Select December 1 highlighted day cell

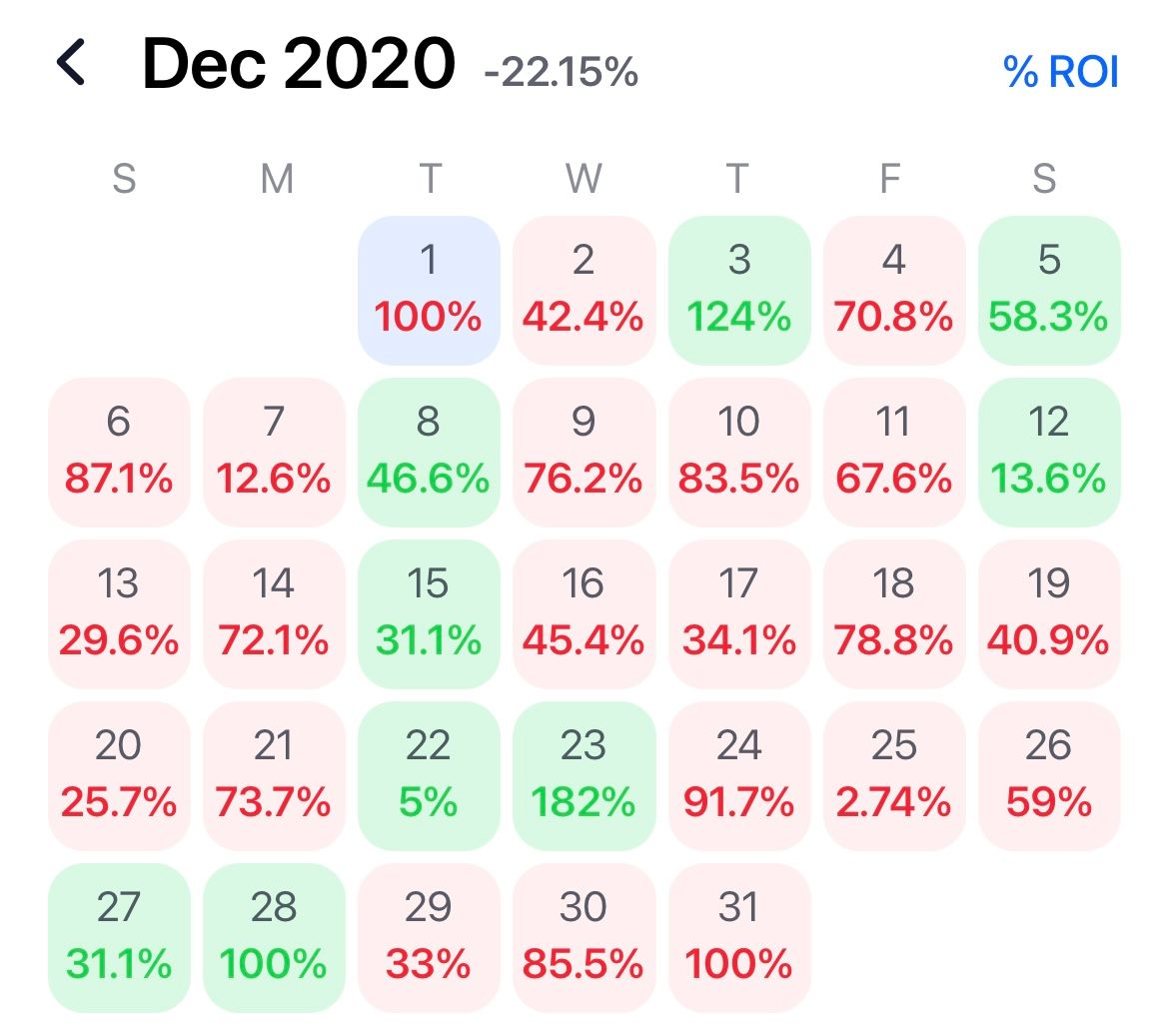429,290
